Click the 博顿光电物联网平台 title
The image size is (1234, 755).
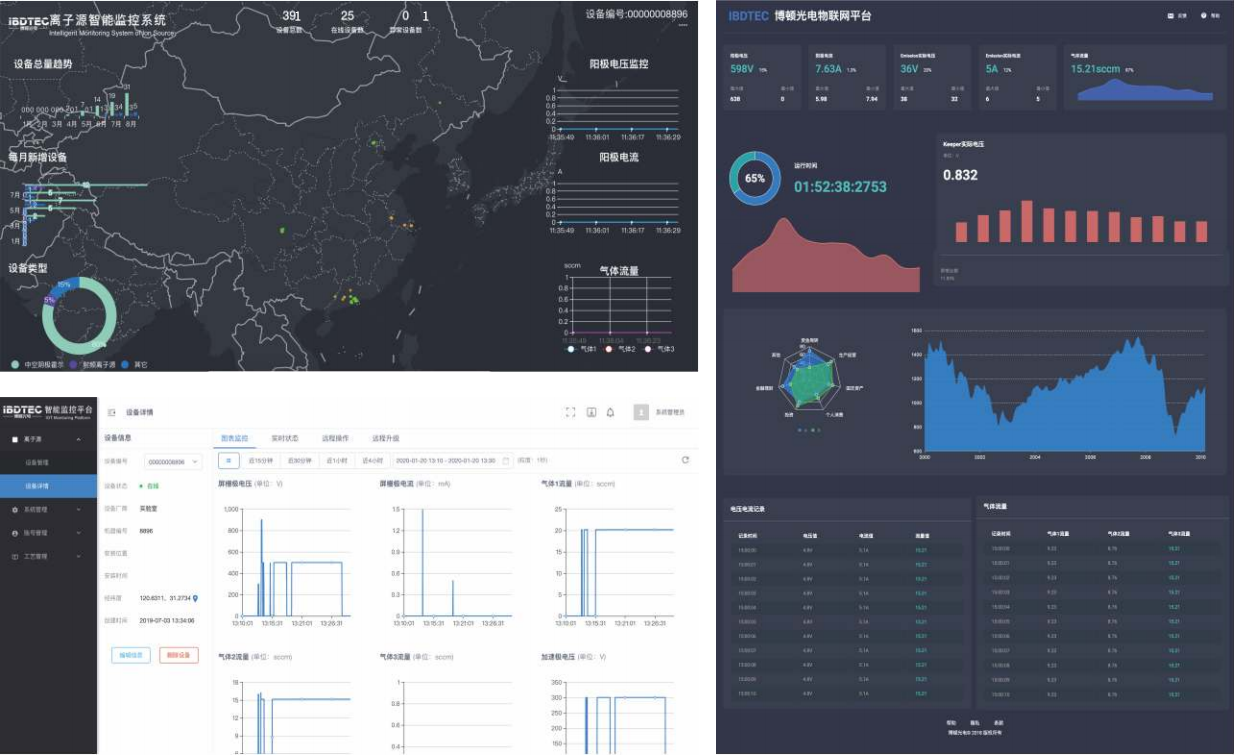pyautogui.click(x=822, y=16)
